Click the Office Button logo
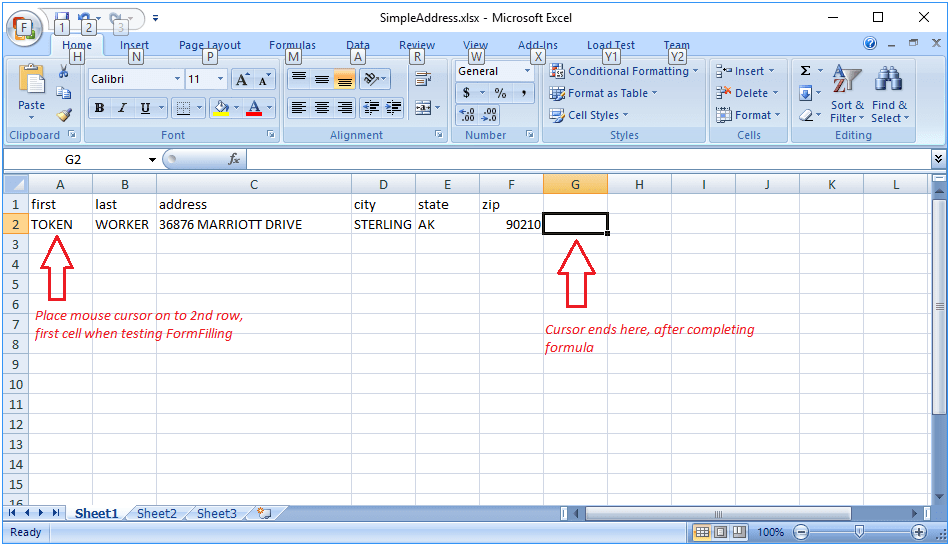The width and height of the screenshot is (950, 546). tap(24, 28)
